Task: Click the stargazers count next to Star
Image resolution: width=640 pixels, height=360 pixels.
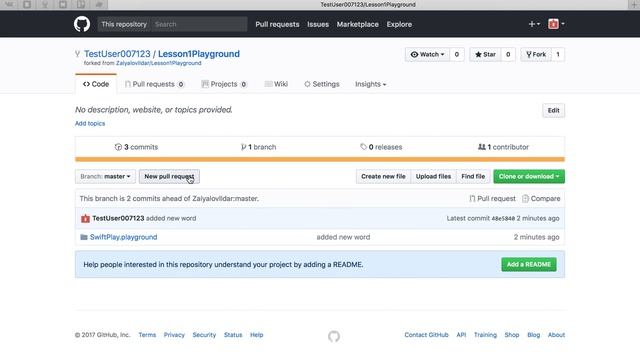Action: (508, 54)
